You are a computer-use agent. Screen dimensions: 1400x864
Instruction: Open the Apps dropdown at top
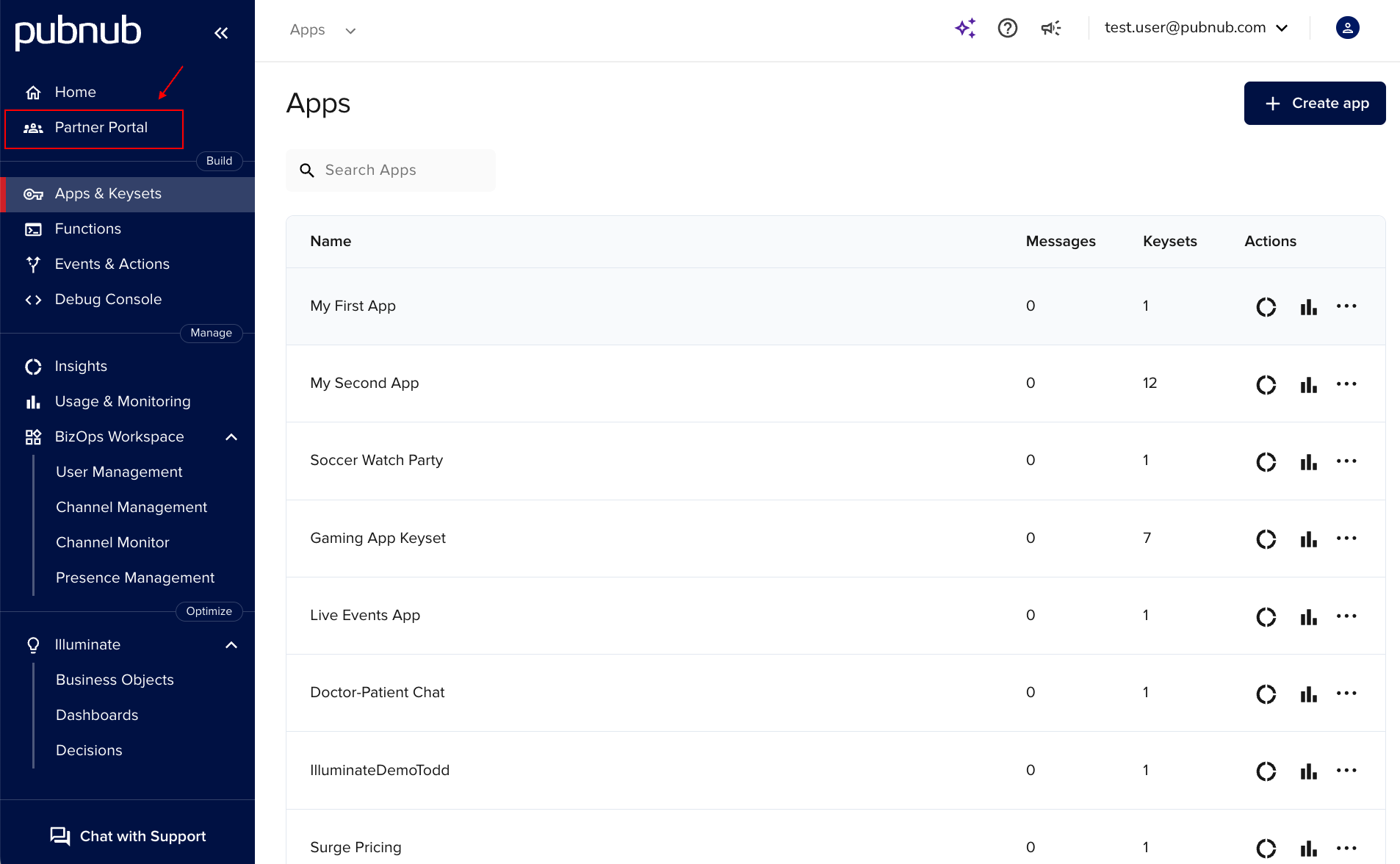pos(323,30)
